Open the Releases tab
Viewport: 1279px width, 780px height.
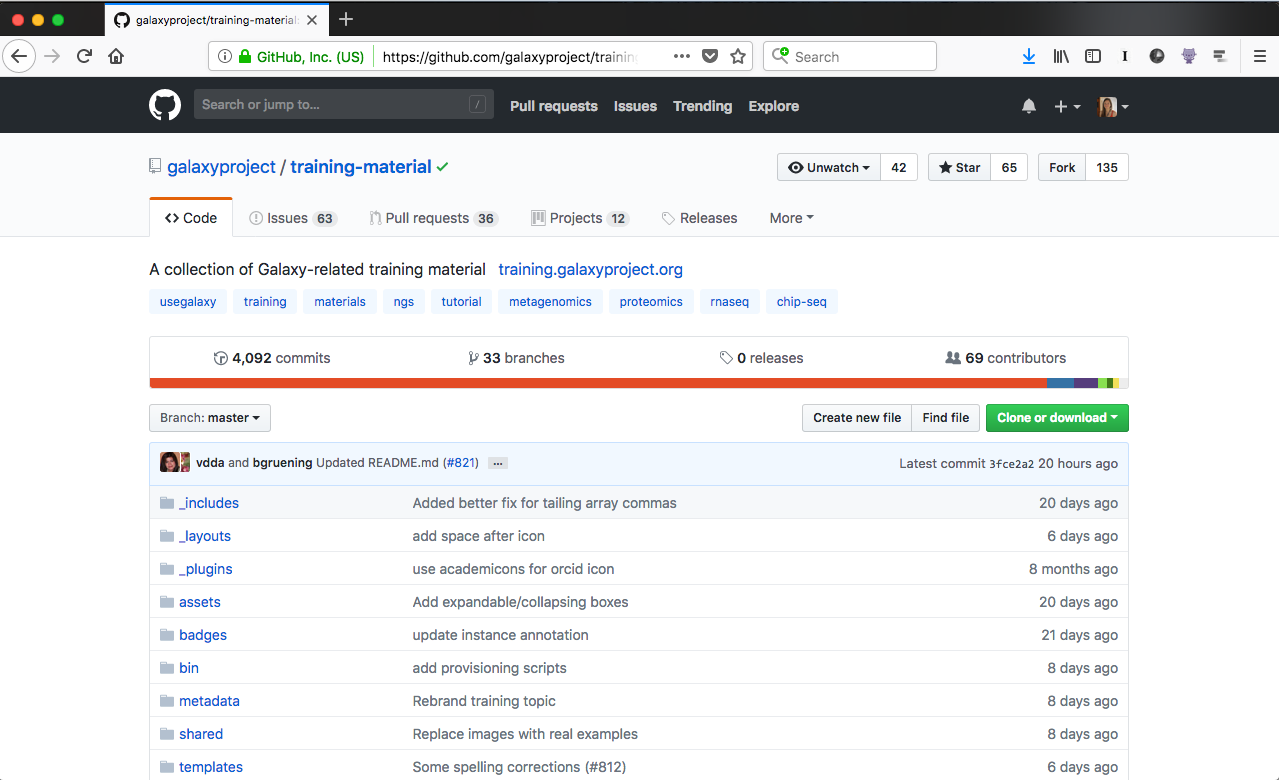[x=699, y=218]
